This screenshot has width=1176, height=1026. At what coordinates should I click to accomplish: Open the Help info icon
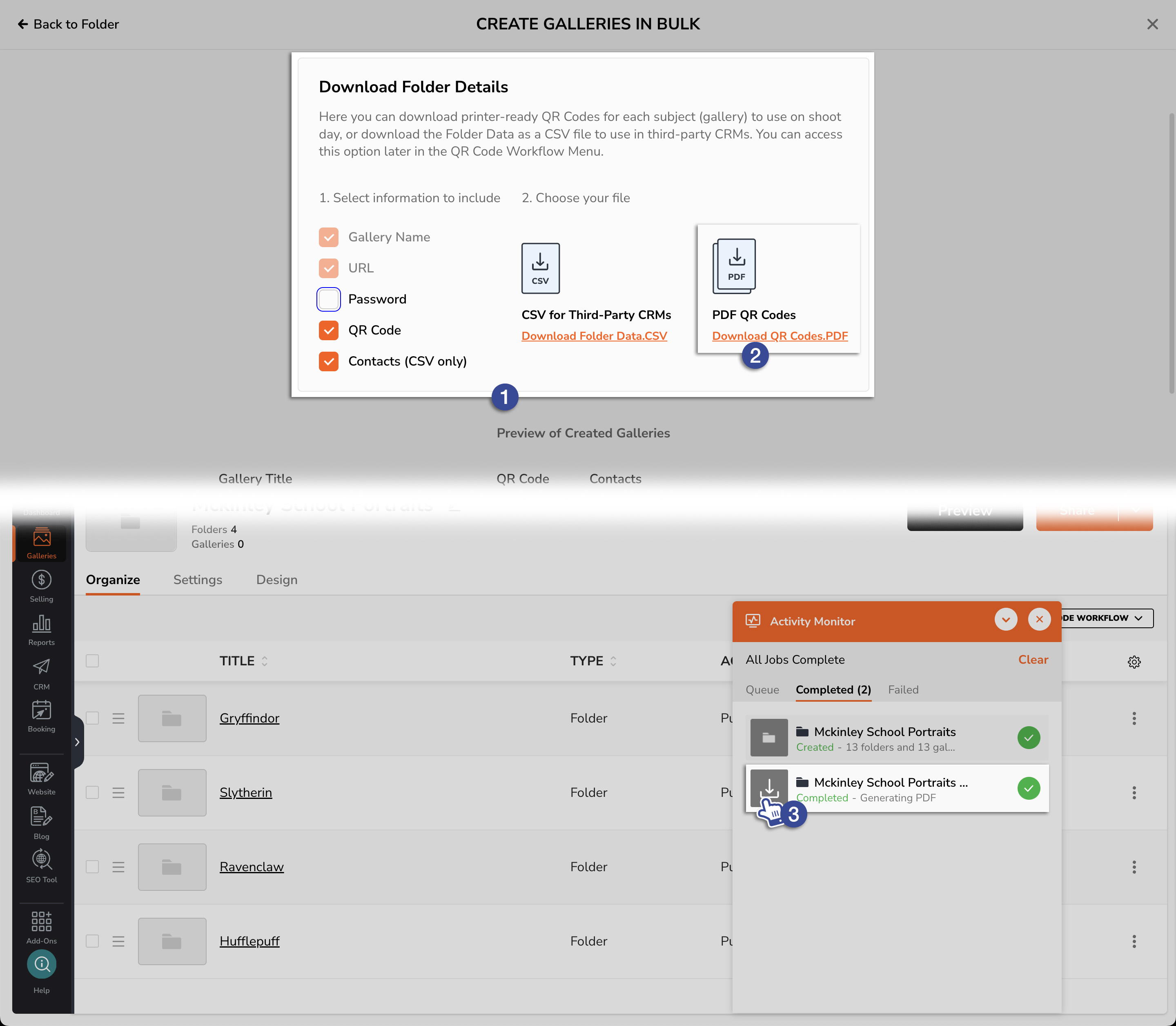pos(41,964)
